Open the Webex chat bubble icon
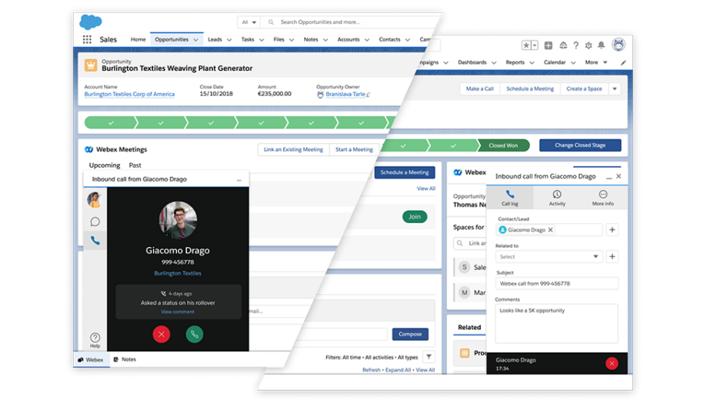 95,221
